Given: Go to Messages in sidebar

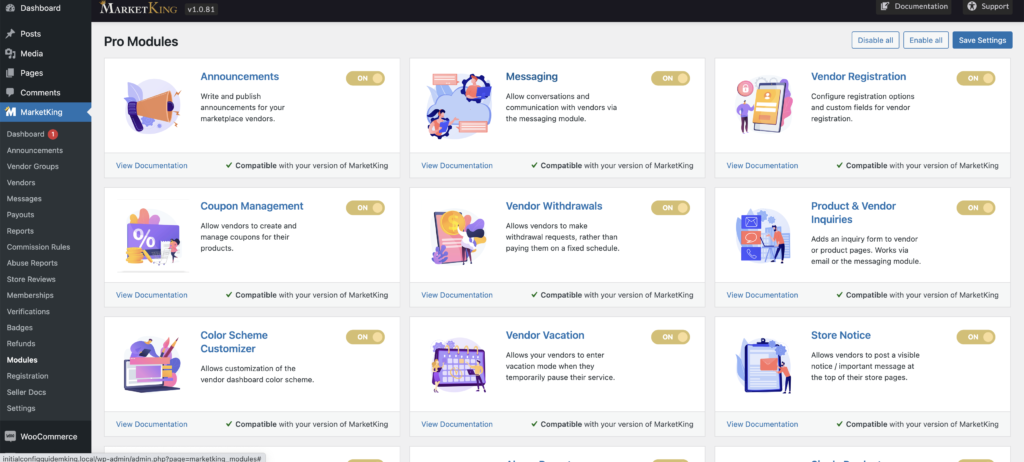Looking at the screenshot, I should pos(24,199).
